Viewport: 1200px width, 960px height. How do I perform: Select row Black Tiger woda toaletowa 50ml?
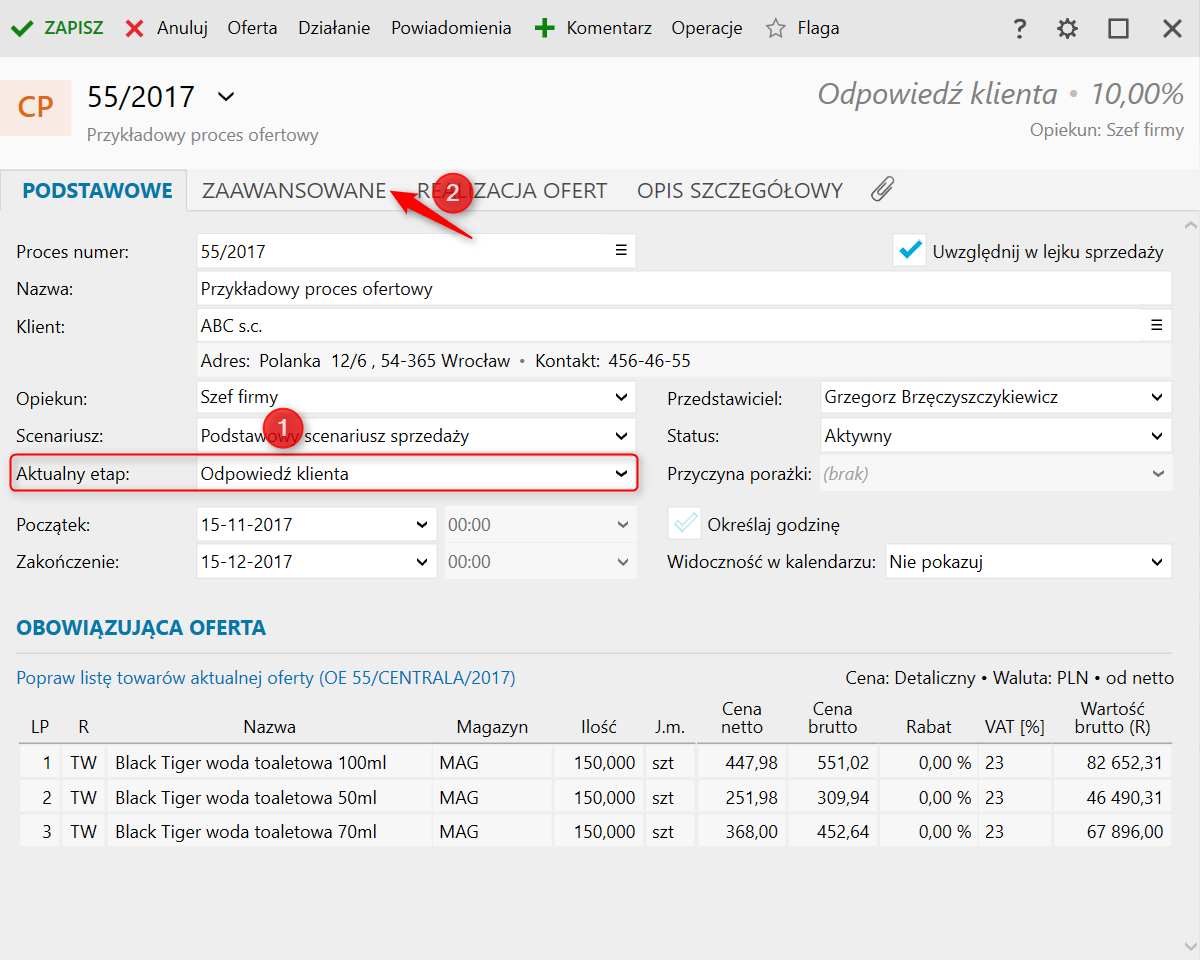(x=595, y=798)
